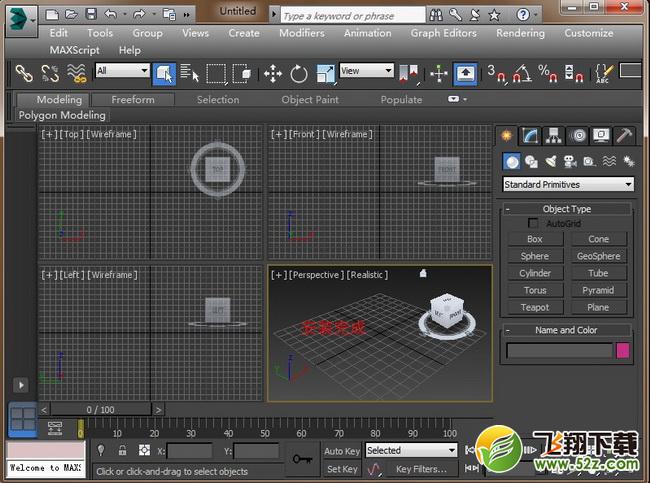Click the magenta object color swatch

point(623,350)
